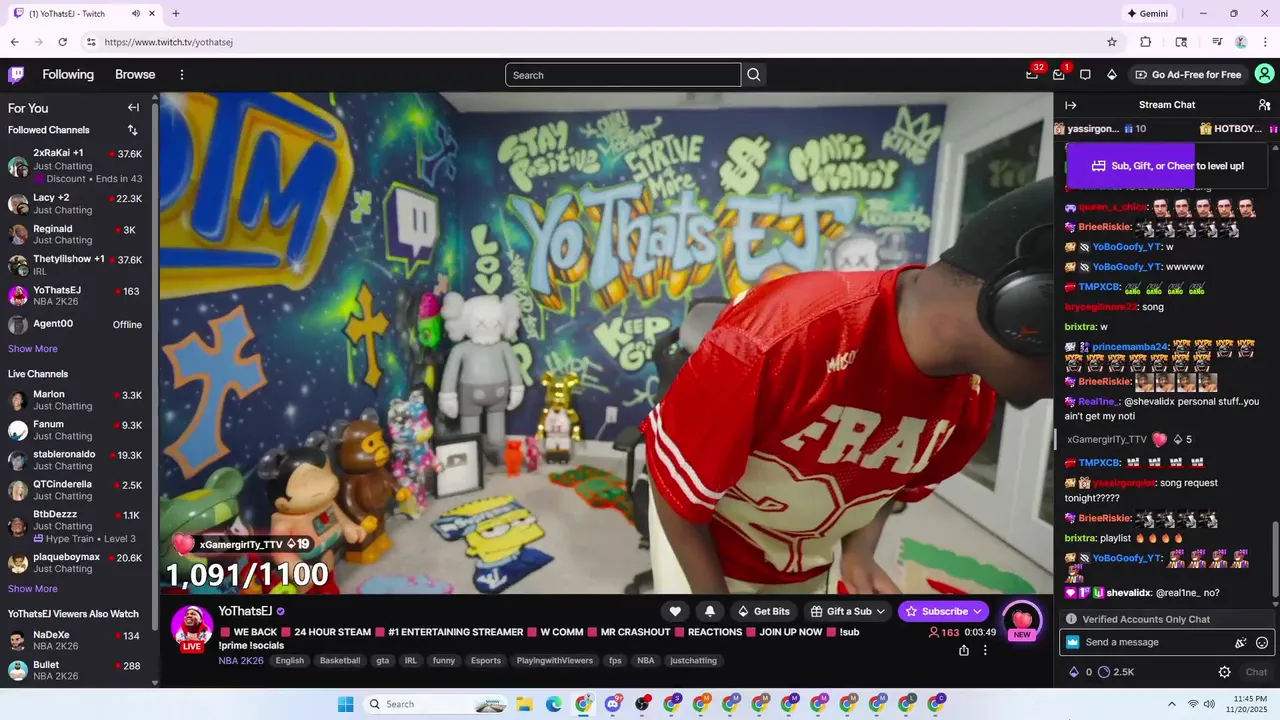Screen dimensions: 1280x720
Task: Open the NBA 2K26 category link under the title
Action: pos(241,661)
